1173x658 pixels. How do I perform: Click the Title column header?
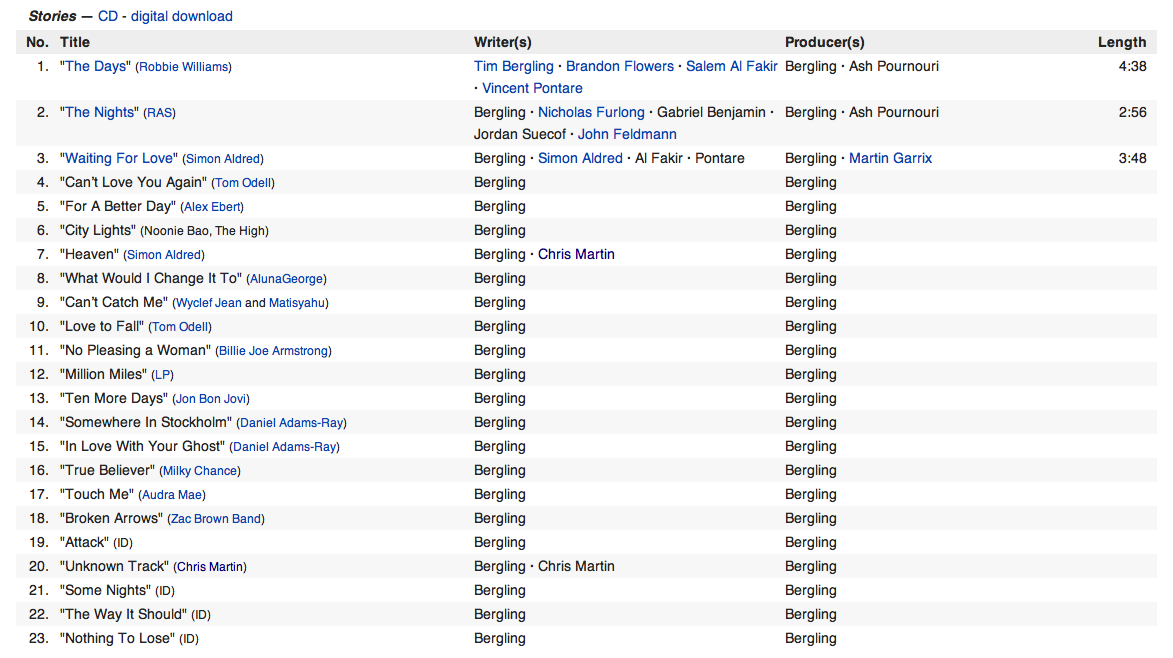(x=75, y=42)
